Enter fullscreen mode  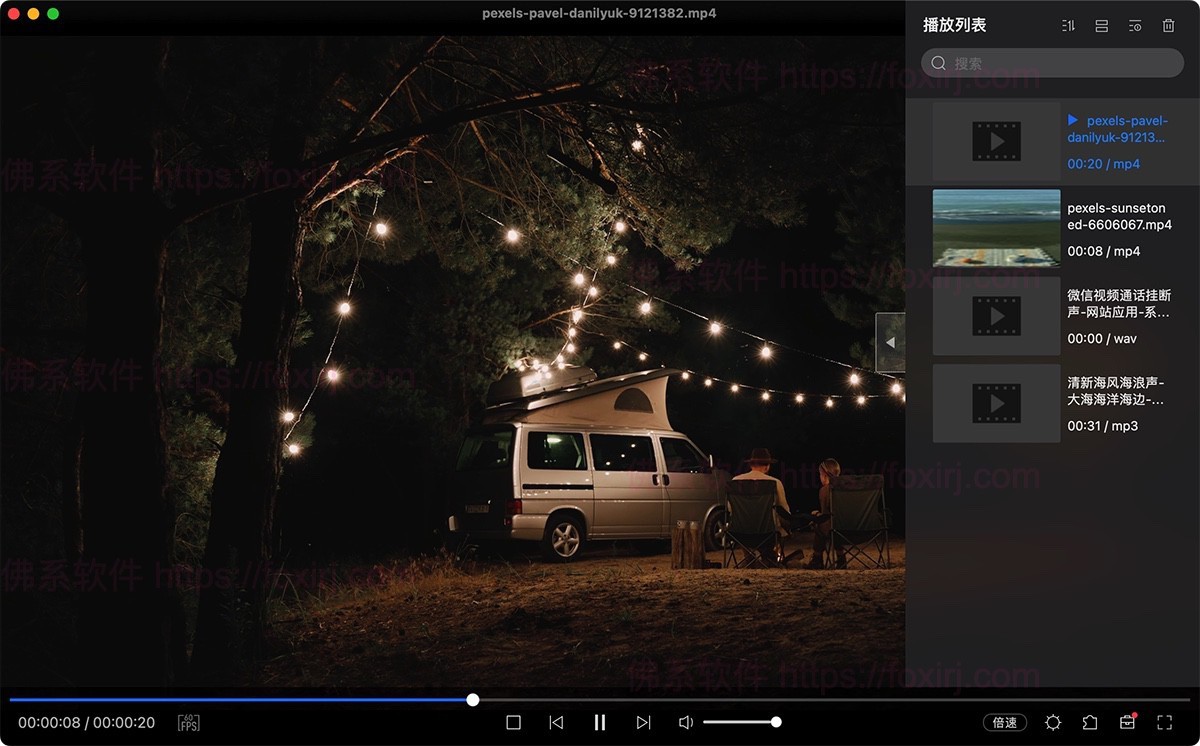tap(1164, 722)
